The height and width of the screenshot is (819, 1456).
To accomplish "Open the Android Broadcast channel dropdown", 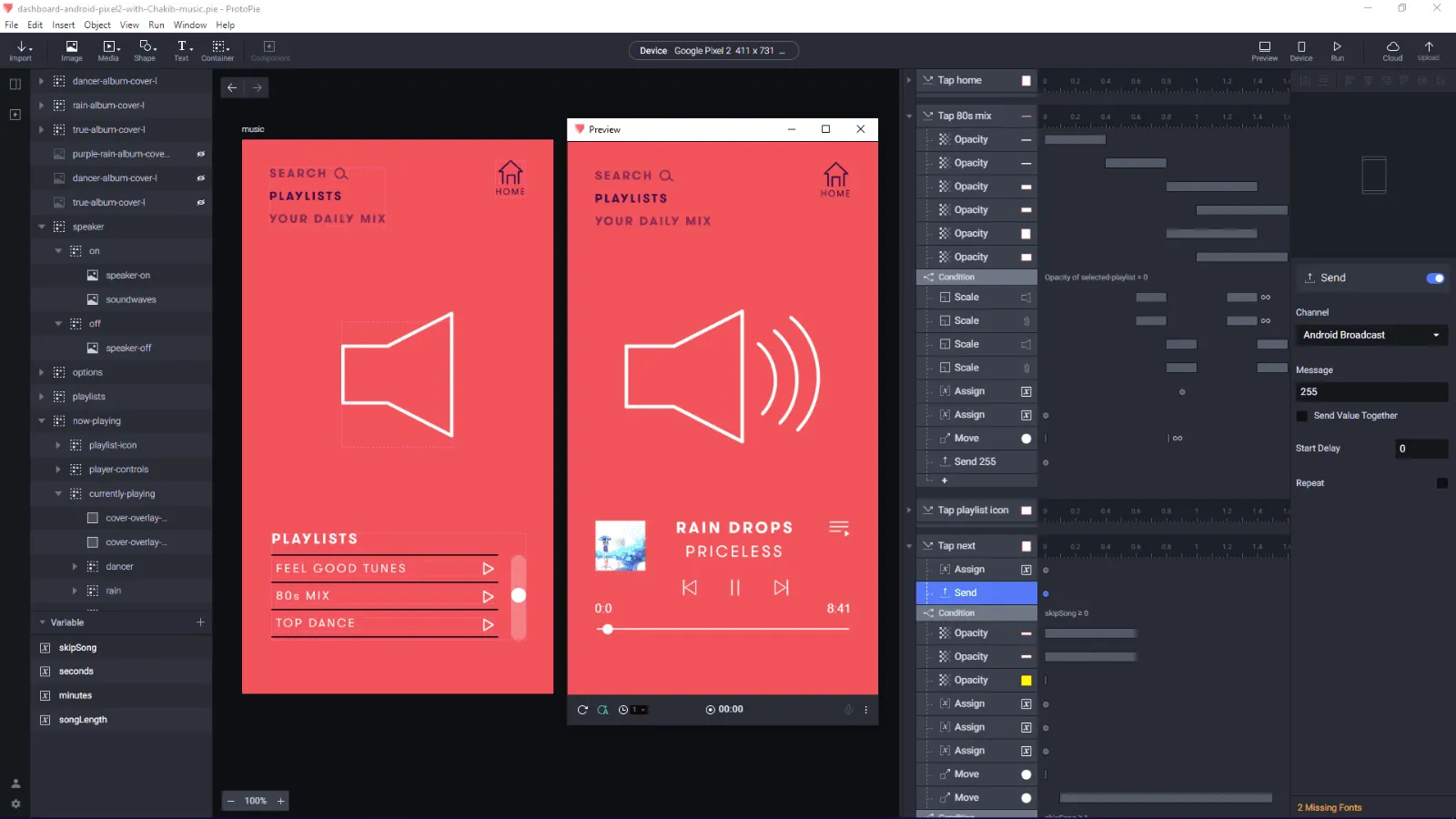I will point(1371,335).
